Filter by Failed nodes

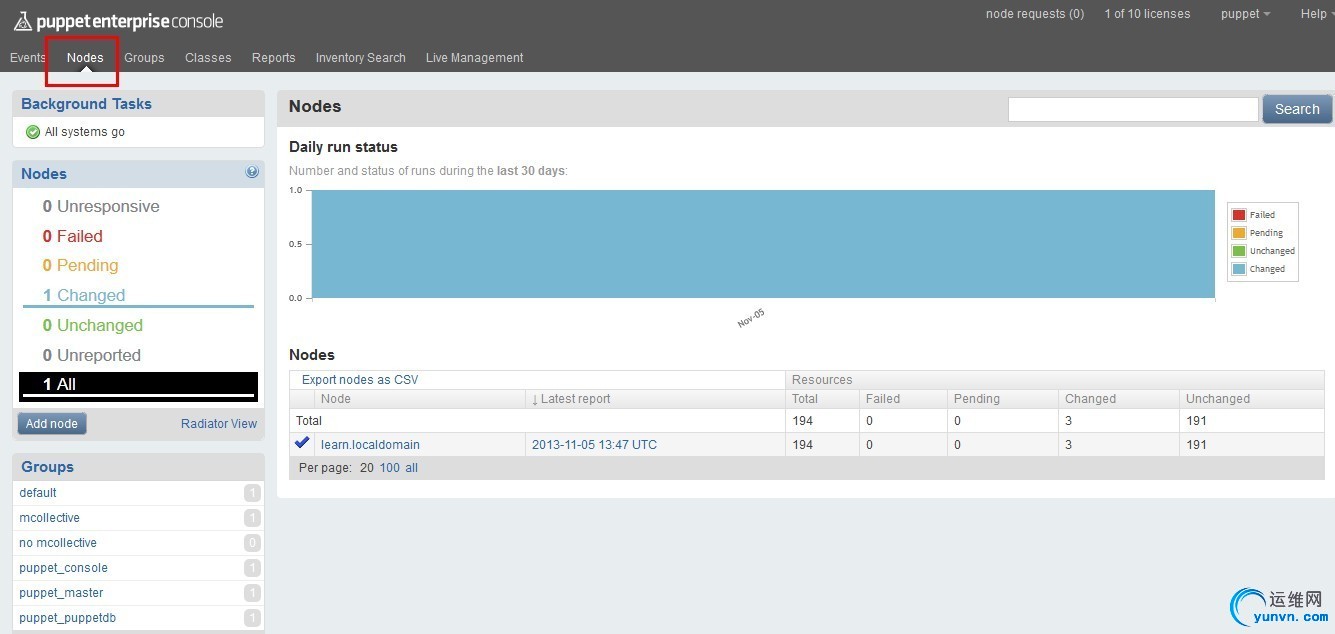point(72,237)
